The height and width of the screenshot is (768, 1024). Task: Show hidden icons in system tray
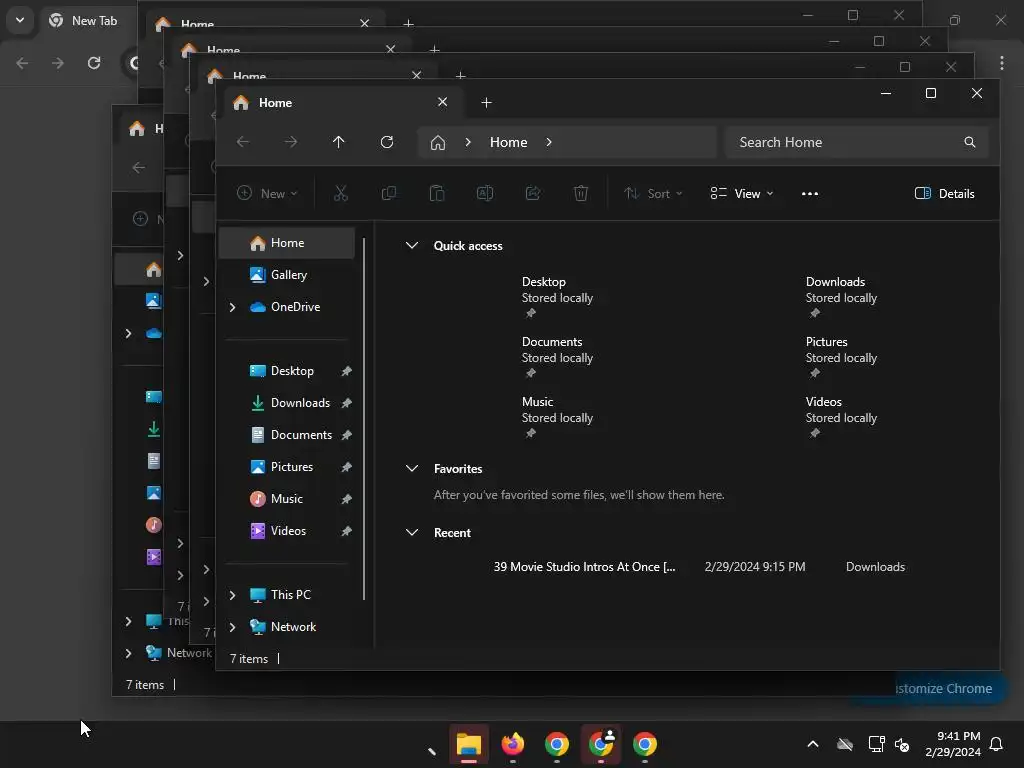pos(813,744)
